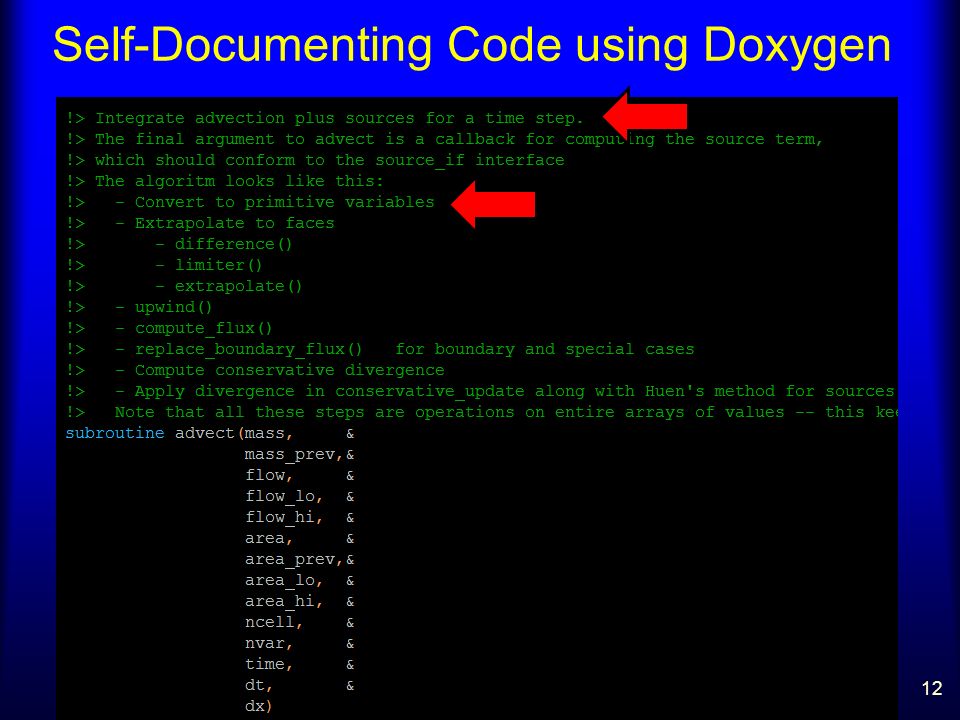Select the 'nvar,' argument
The image size is (960, 720).
[x=268, y=643]
